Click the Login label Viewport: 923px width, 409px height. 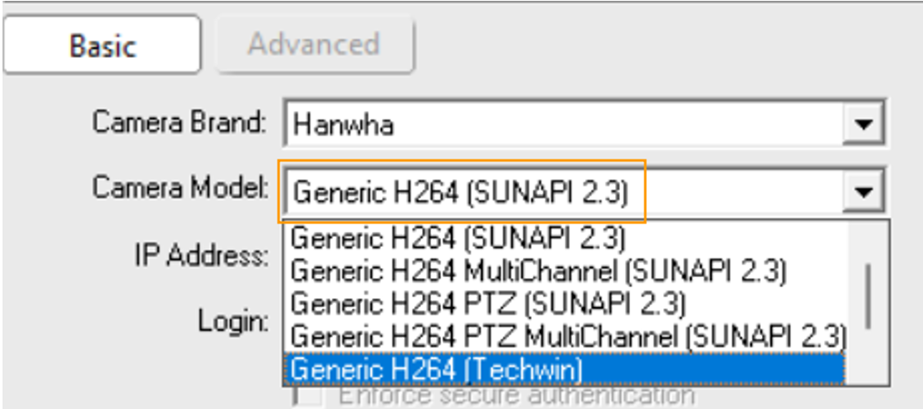pos(233,322)
